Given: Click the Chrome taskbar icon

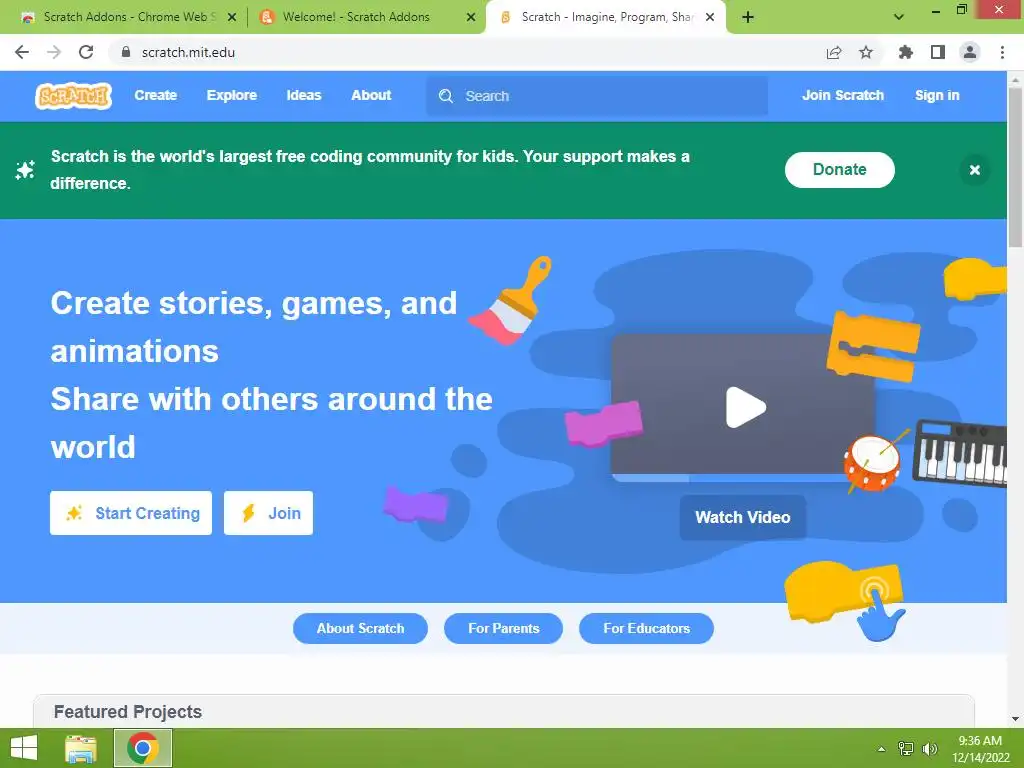Looking at the screenshot, I should tap(143, 748).
